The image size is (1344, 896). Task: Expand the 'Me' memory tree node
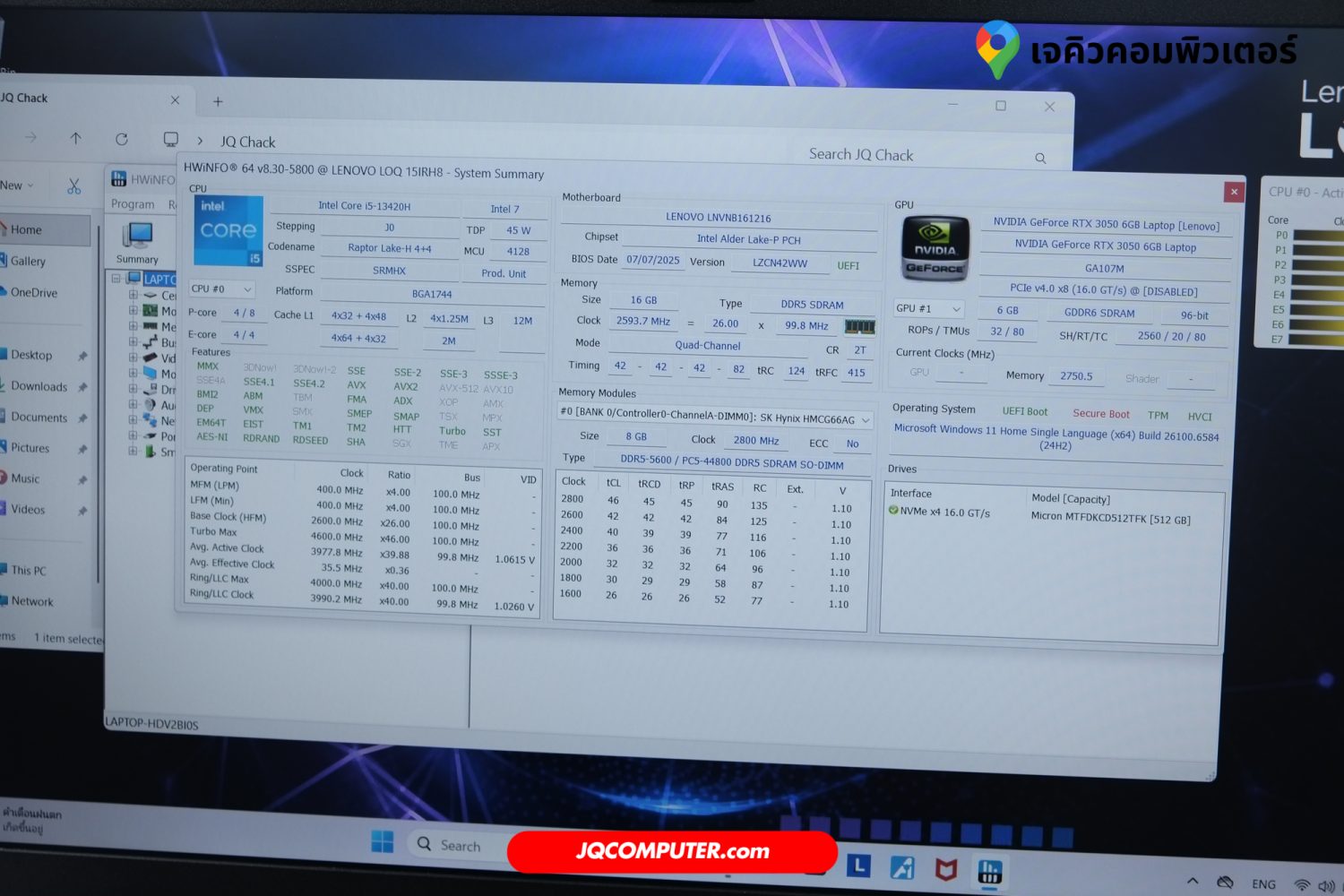(x=133, y=326)
